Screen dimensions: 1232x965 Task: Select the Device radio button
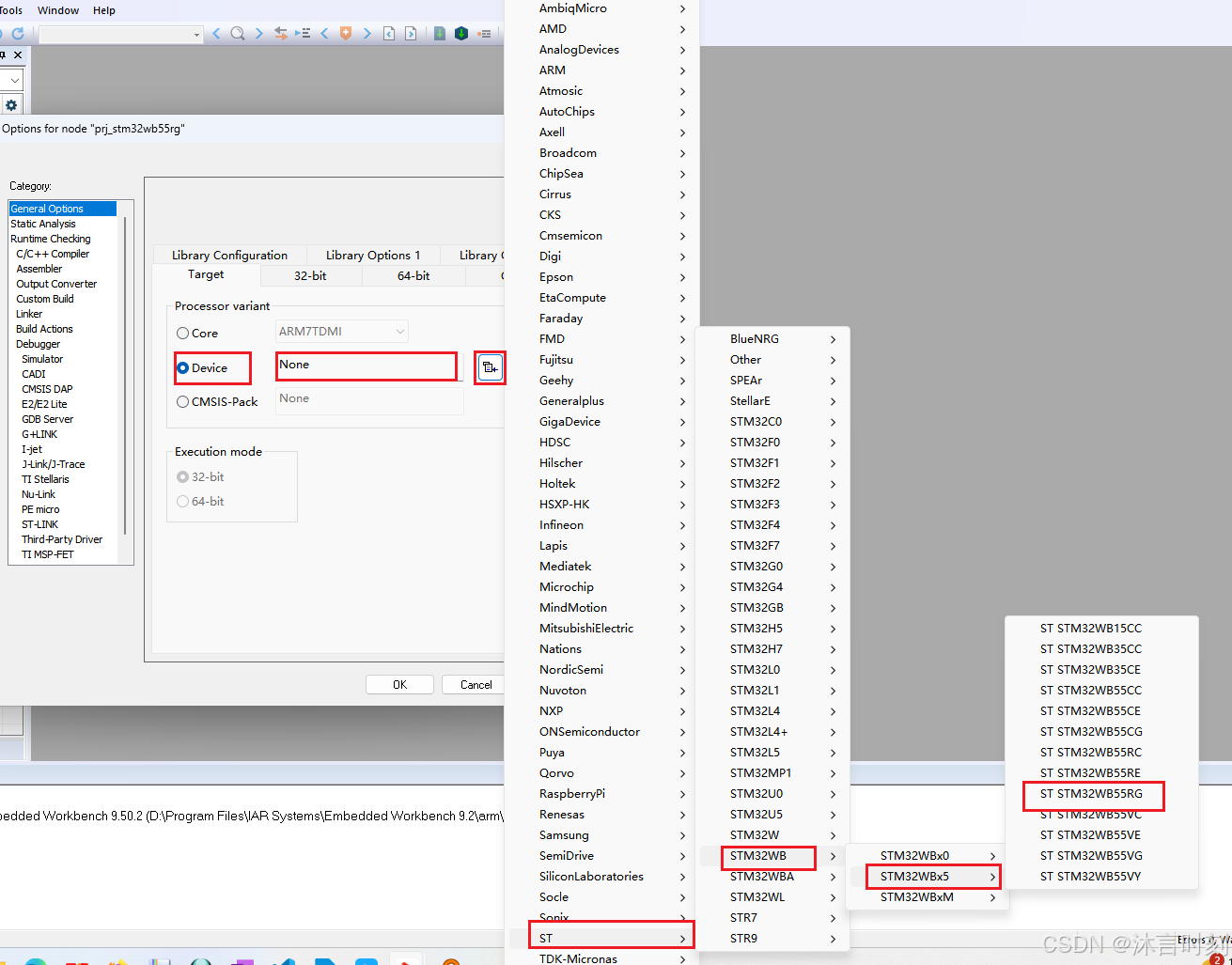[x=182, y=368]
